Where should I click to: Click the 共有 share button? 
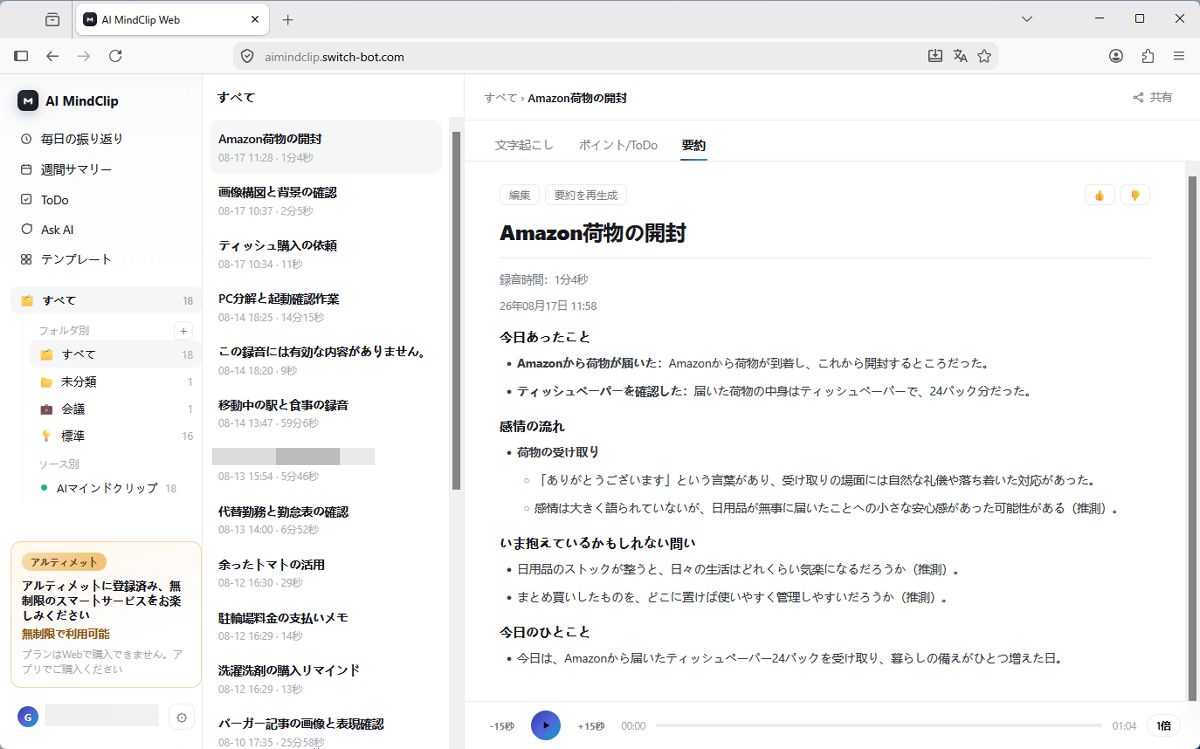(1152, 98)
